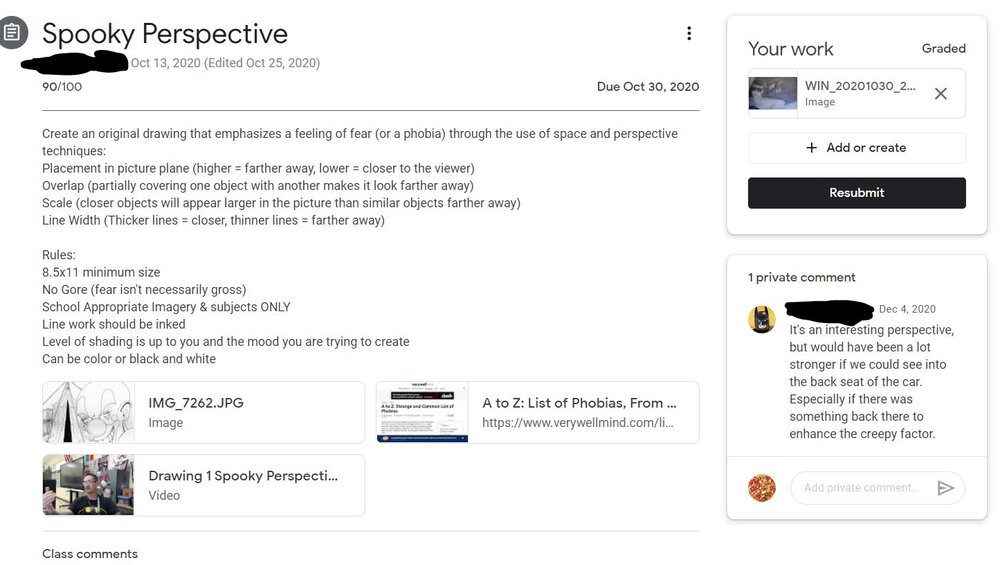Open the IMG_7262.JPG clown image thumbnail

[89, 413]
